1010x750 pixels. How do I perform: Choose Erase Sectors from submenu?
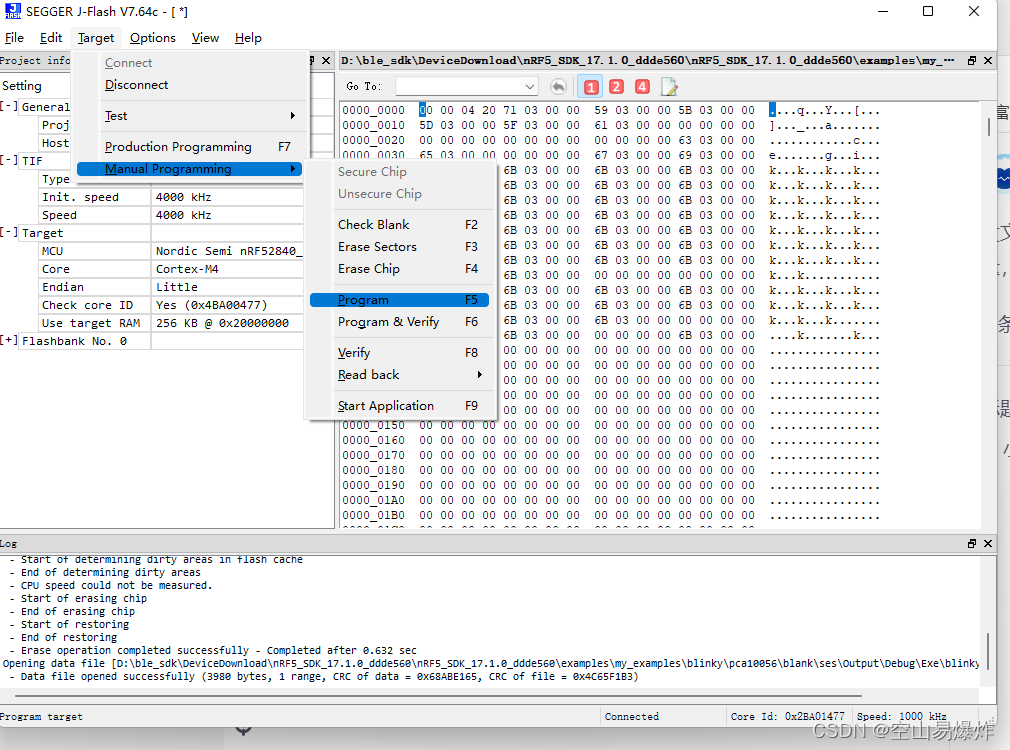[399, 247]
